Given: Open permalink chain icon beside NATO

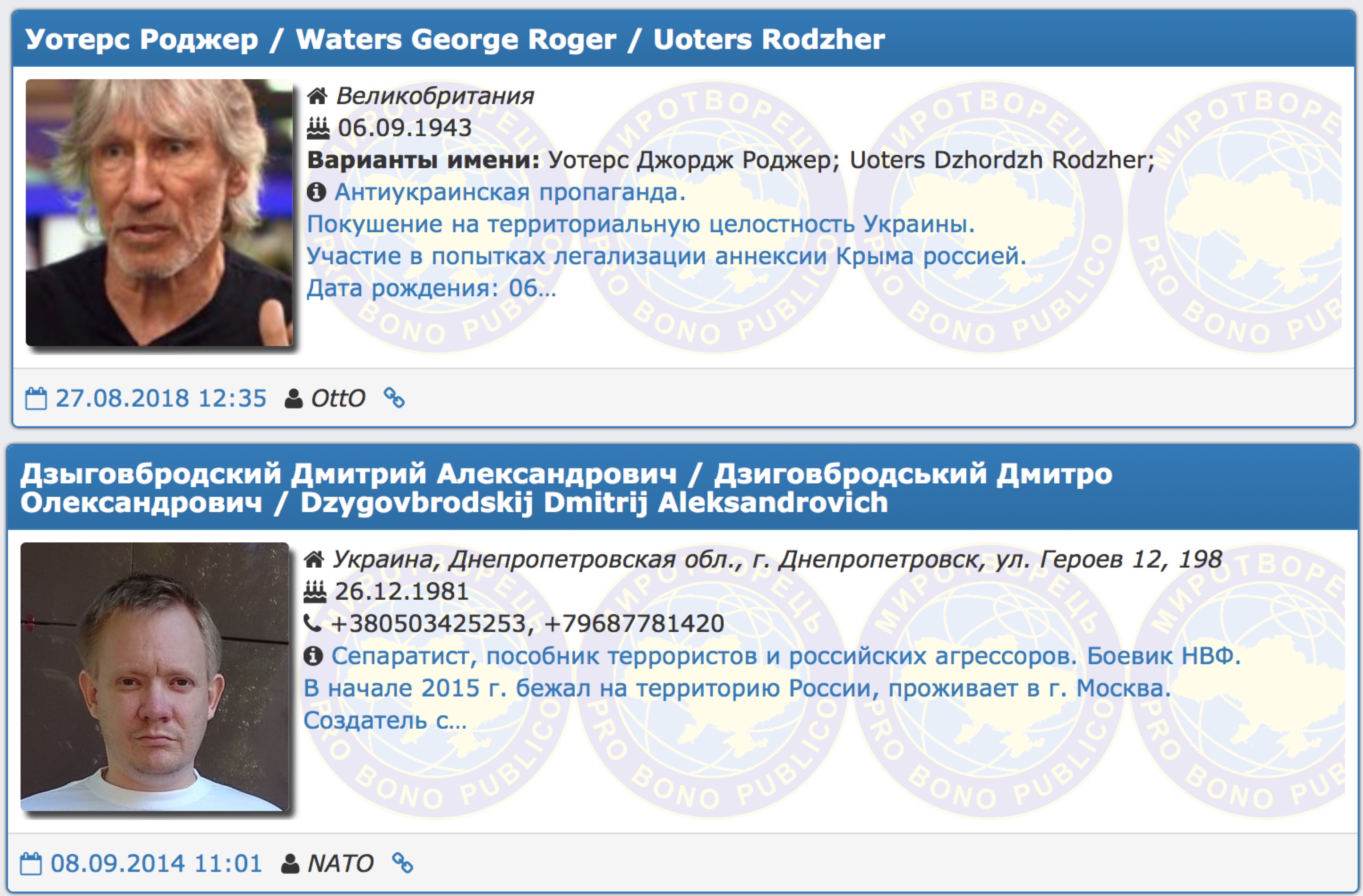Looking at the screenshot, I should 403,863.
